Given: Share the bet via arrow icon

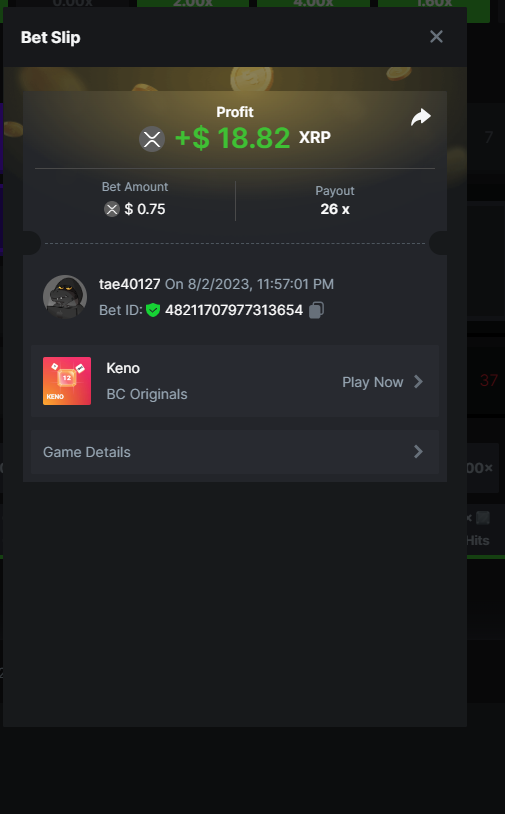Looking at the screenshot, I should (420, 117).
